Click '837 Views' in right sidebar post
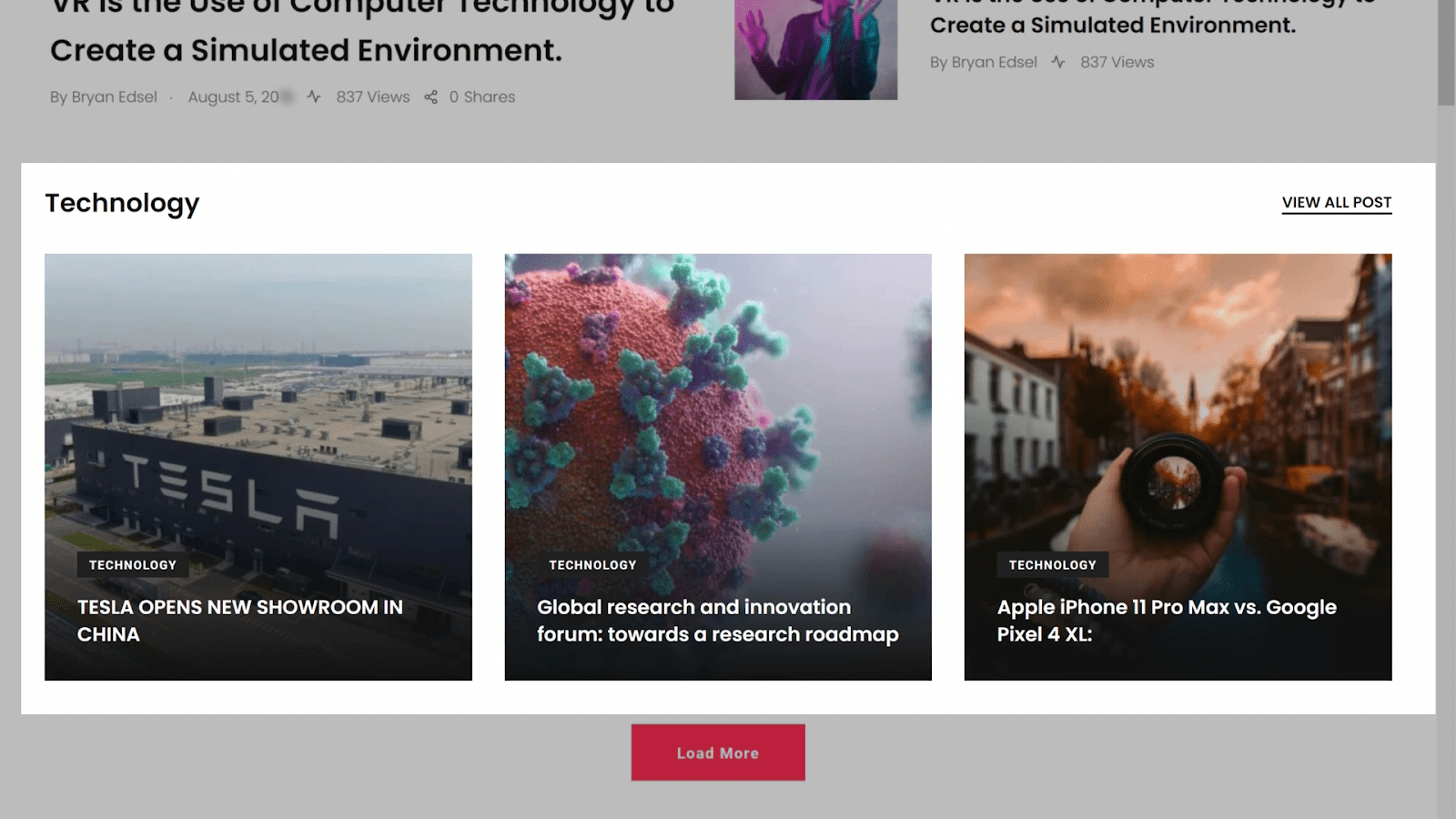The height and width of the screenshot is (819, 1456). coord(1117,62)
